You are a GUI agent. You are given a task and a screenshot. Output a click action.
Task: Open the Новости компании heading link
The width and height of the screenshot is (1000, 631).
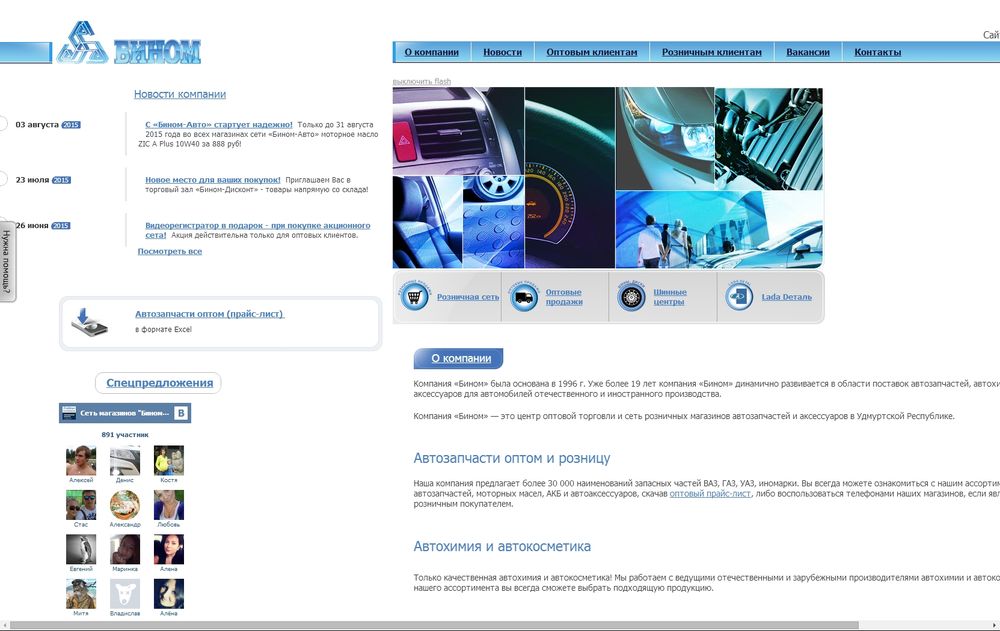pyautogui.click(x=180, y=94)
